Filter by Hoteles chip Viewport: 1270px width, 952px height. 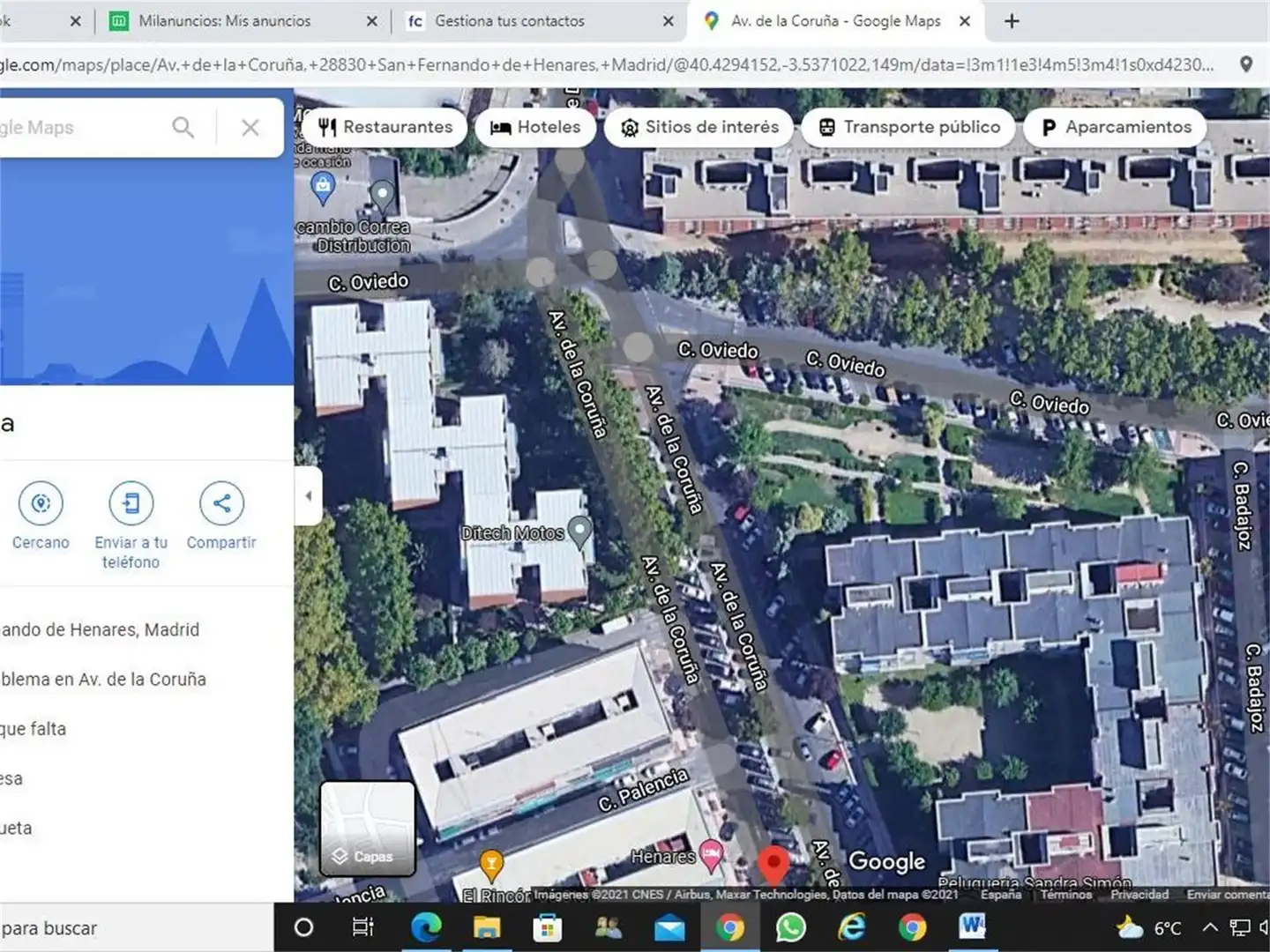tap(535, 127)
